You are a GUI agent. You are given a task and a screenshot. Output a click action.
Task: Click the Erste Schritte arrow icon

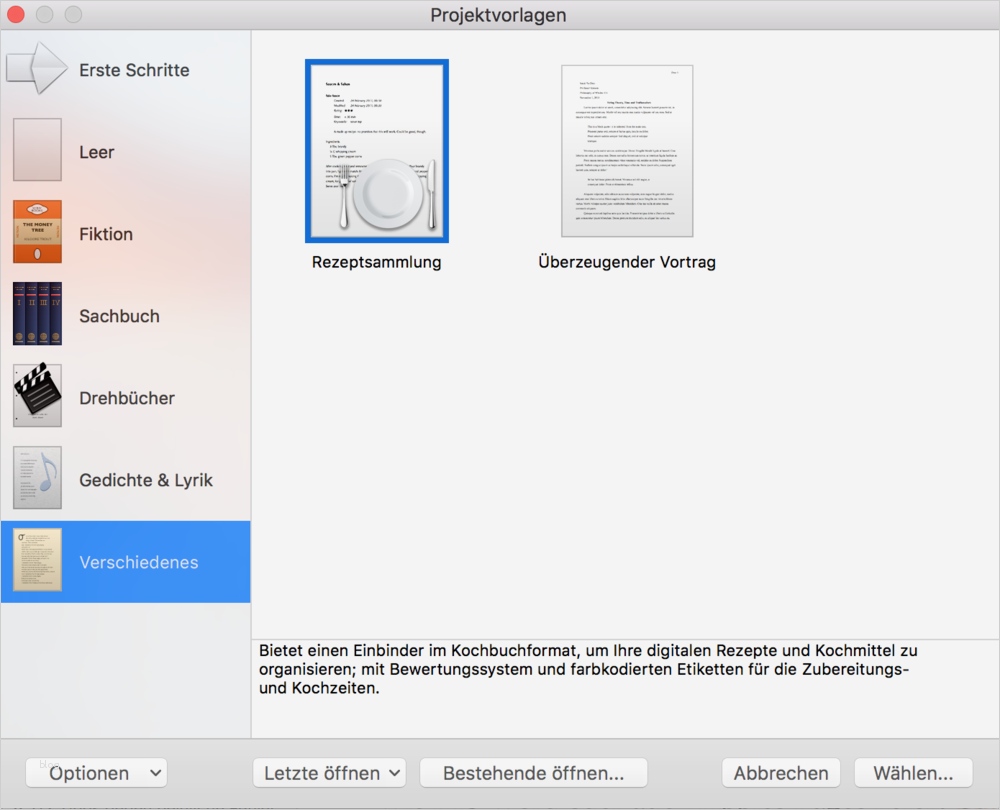pos(37,68)
